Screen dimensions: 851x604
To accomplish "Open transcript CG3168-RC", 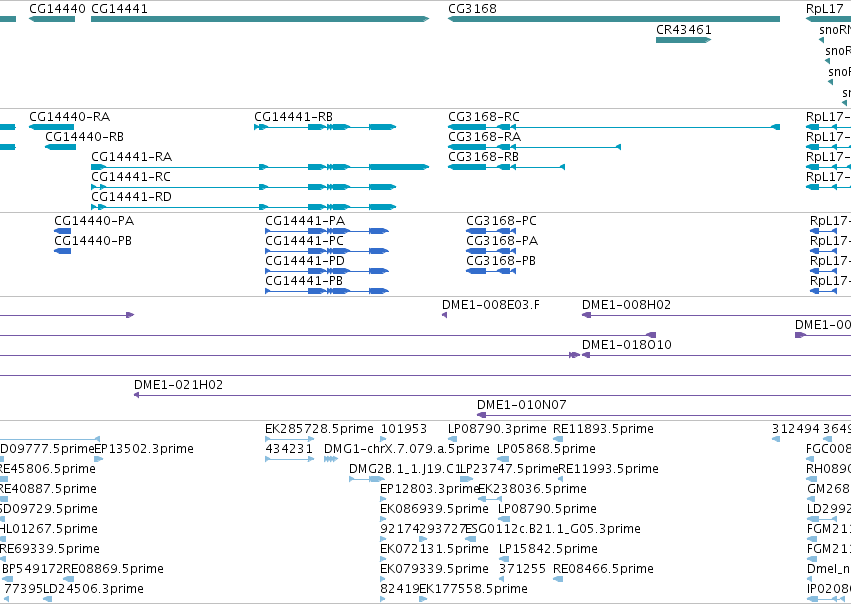I will pos(484,117).
